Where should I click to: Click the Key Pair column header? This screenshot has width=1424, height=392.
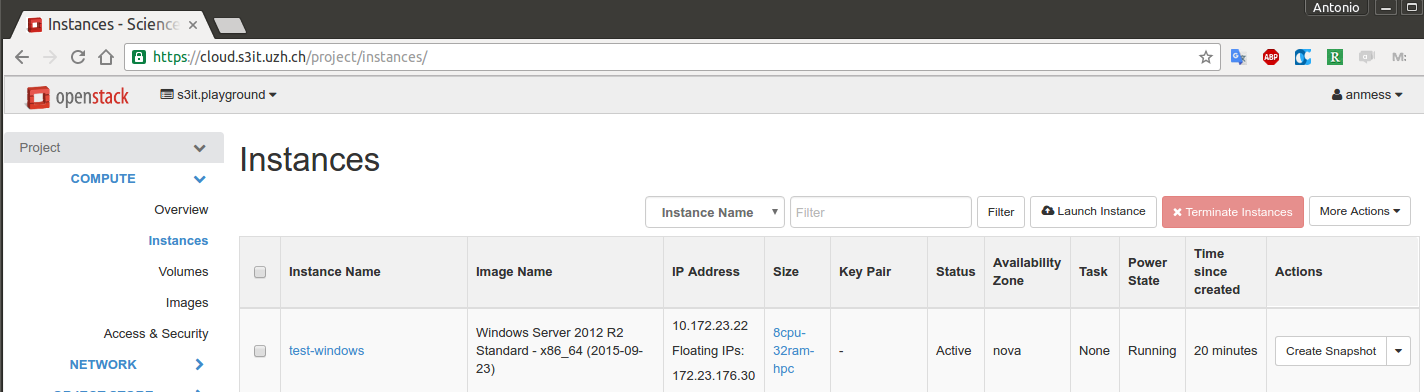tap(865, 272)
